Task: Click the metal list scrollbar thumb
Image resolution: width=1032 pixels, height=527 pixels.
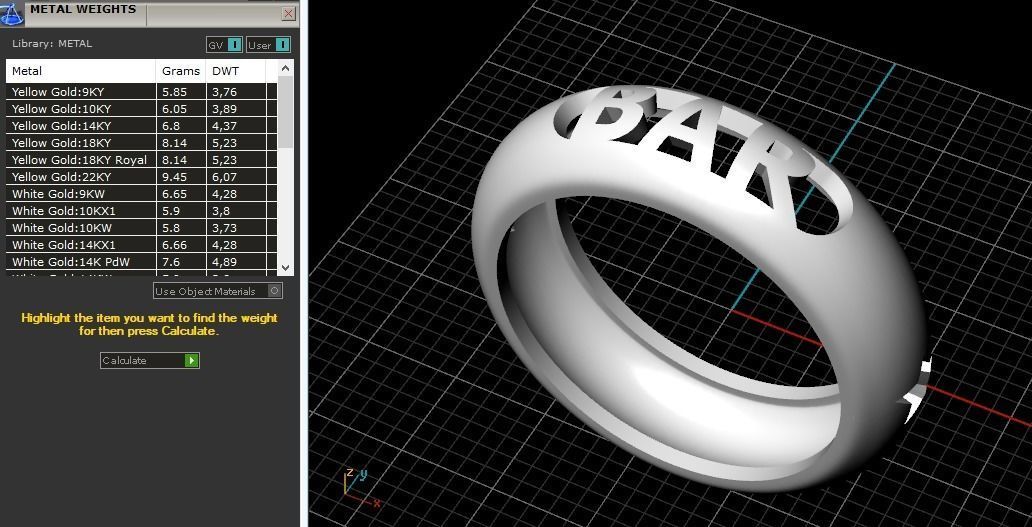Action: 286,112
